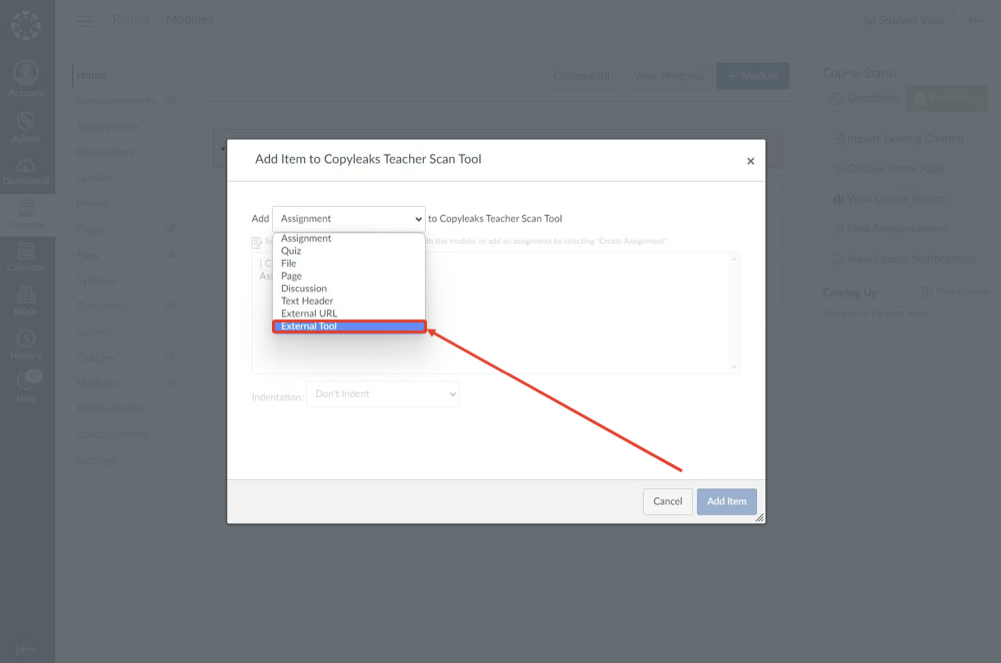Screen dimensions: 1001x663
Task: Open Modules link in the course menu
Action: [x=97, y=384]
